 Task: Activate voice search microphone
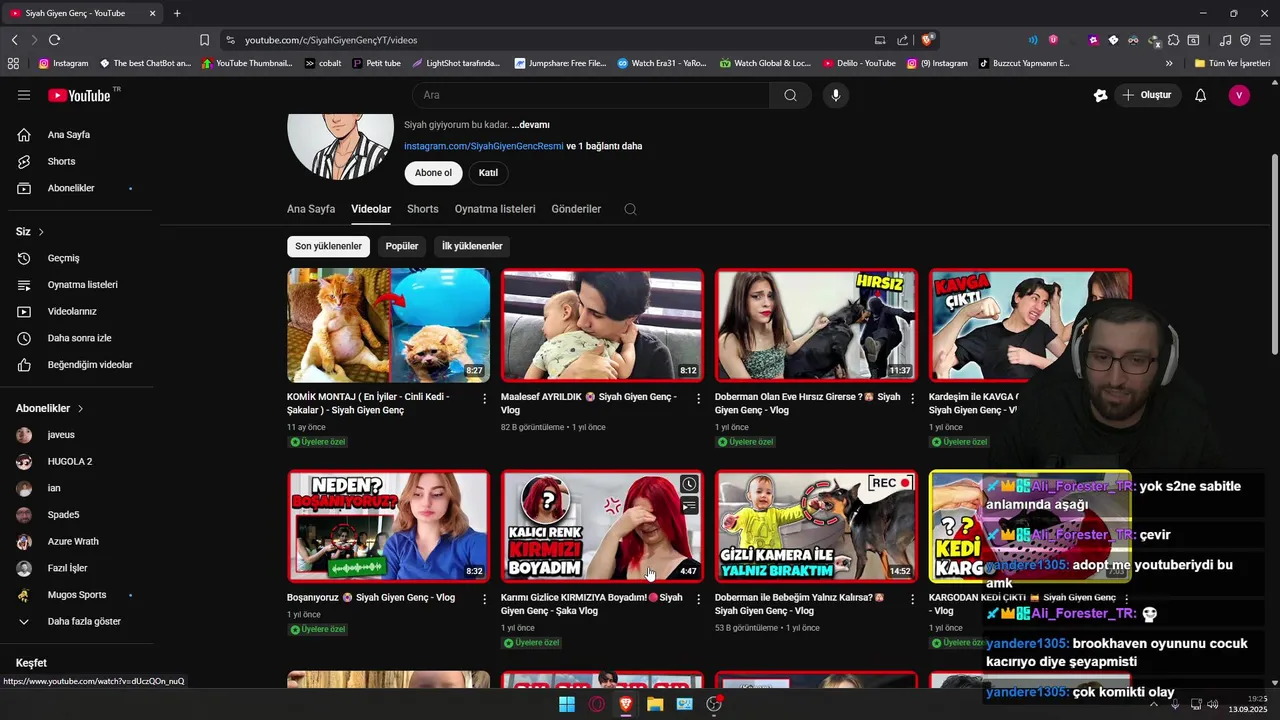click(836, 95)
